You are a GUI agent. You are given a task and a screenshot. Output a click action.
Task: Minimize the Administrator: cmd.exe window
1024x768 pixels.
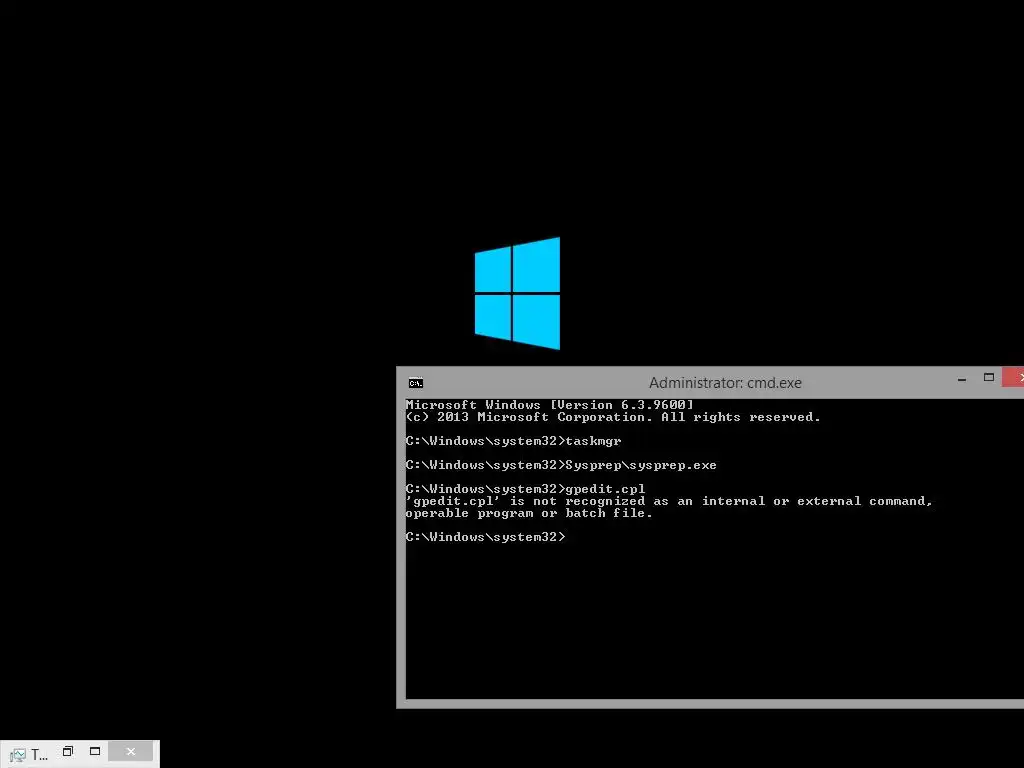[x=961, y=379]
